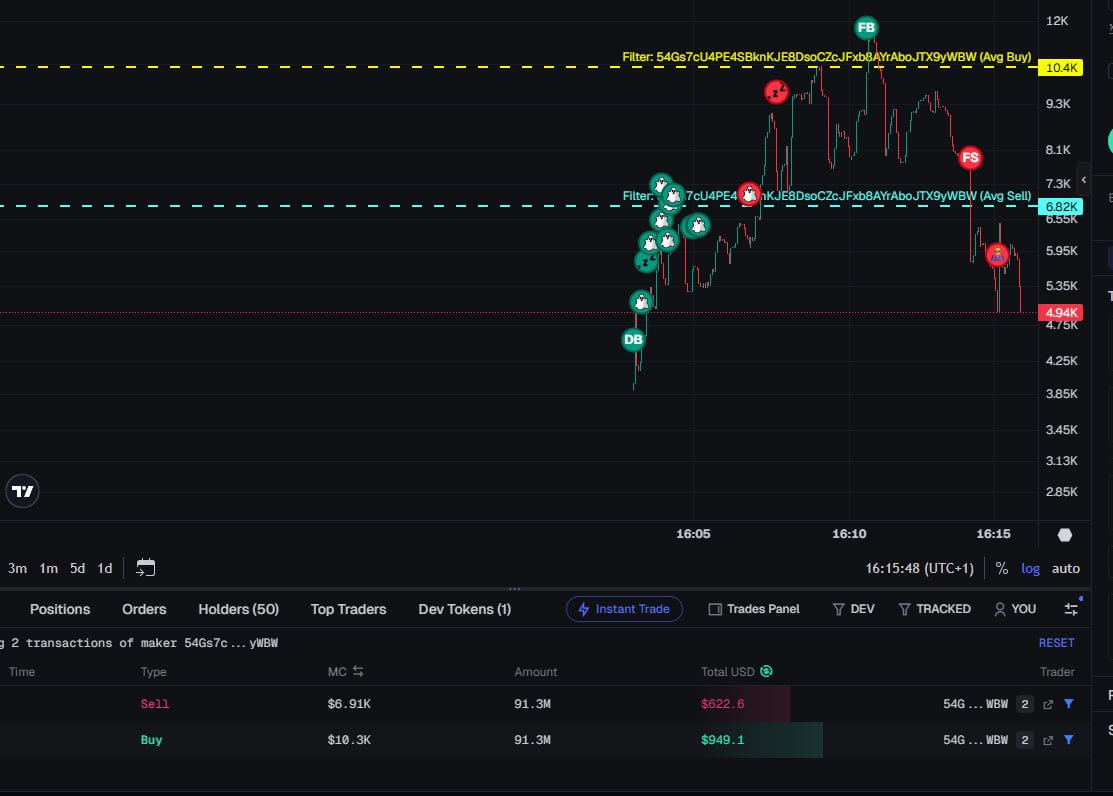The width and height of the screenshot is (1113, 796).
Task: Toggle percent scale mode
Action: point(1002,568)
